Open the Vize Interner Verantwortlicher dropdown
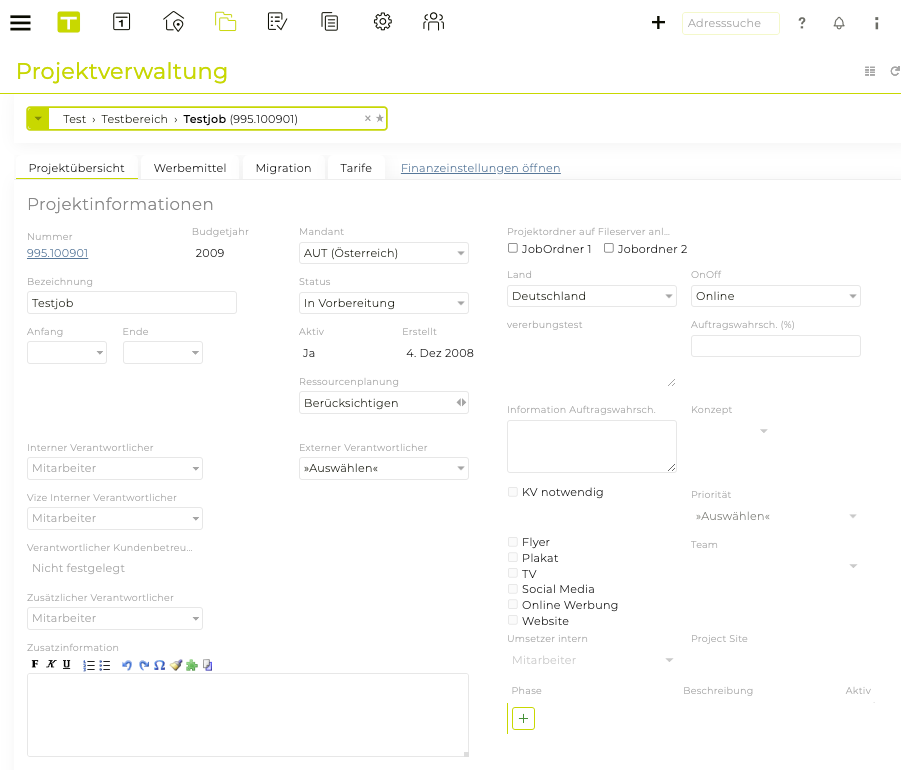This screenshot has height=770, width=901. coord(115,518)
